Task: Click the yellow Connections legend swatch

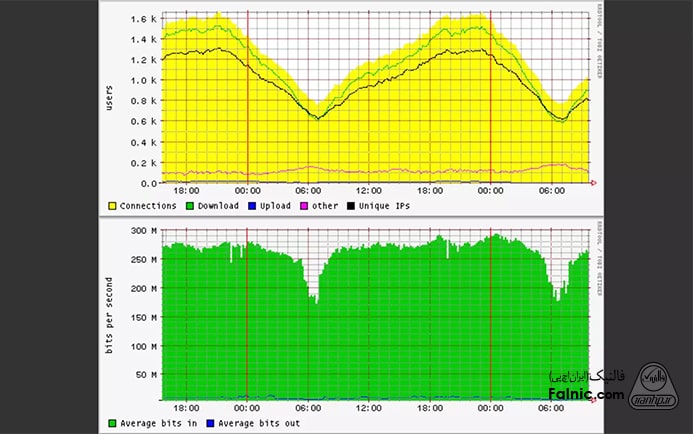Action: (111, 206)
